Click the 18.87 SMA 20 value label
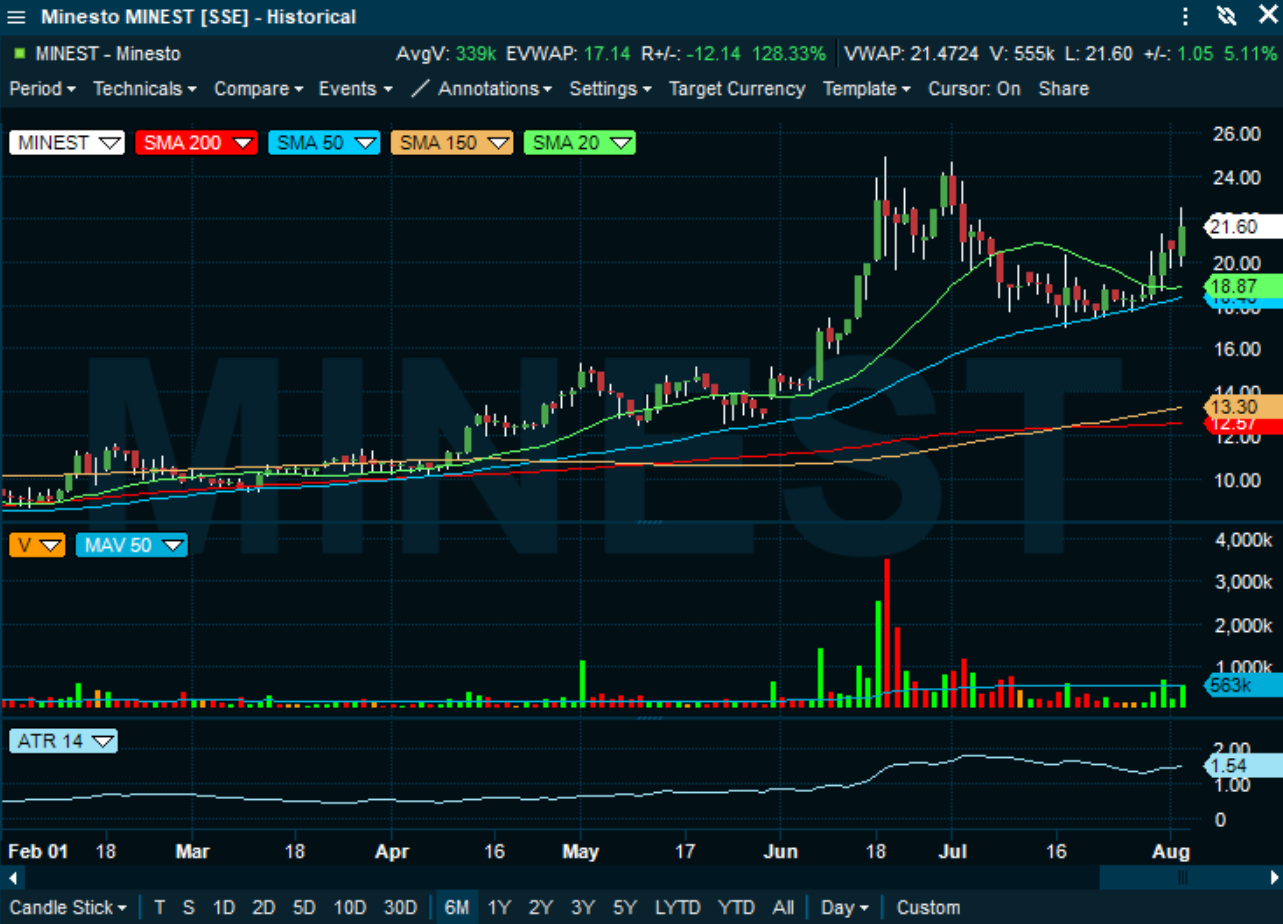The image size is (1283, 924). coord(1242,286)
